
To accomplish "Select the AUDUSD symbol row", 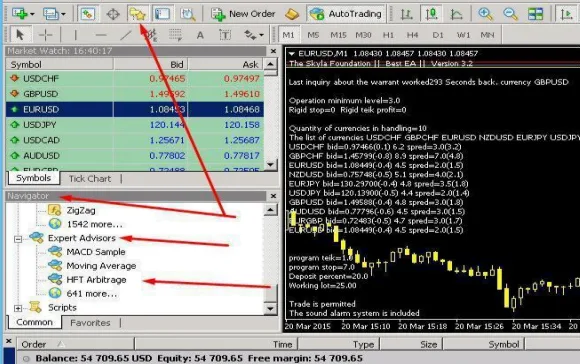I will [x=135, y=156].
